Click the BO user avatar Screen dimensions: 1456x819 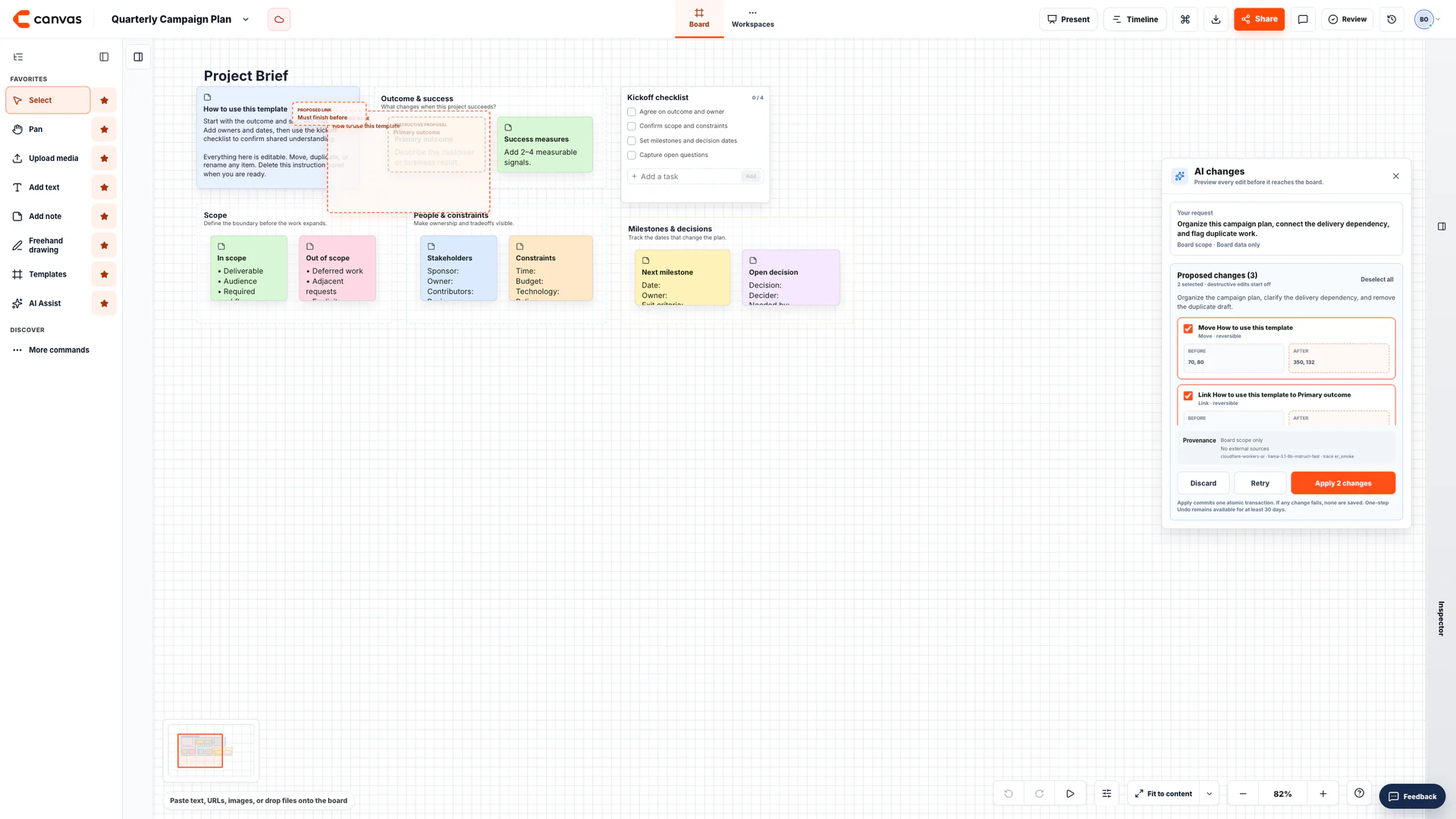[1423, 19]
